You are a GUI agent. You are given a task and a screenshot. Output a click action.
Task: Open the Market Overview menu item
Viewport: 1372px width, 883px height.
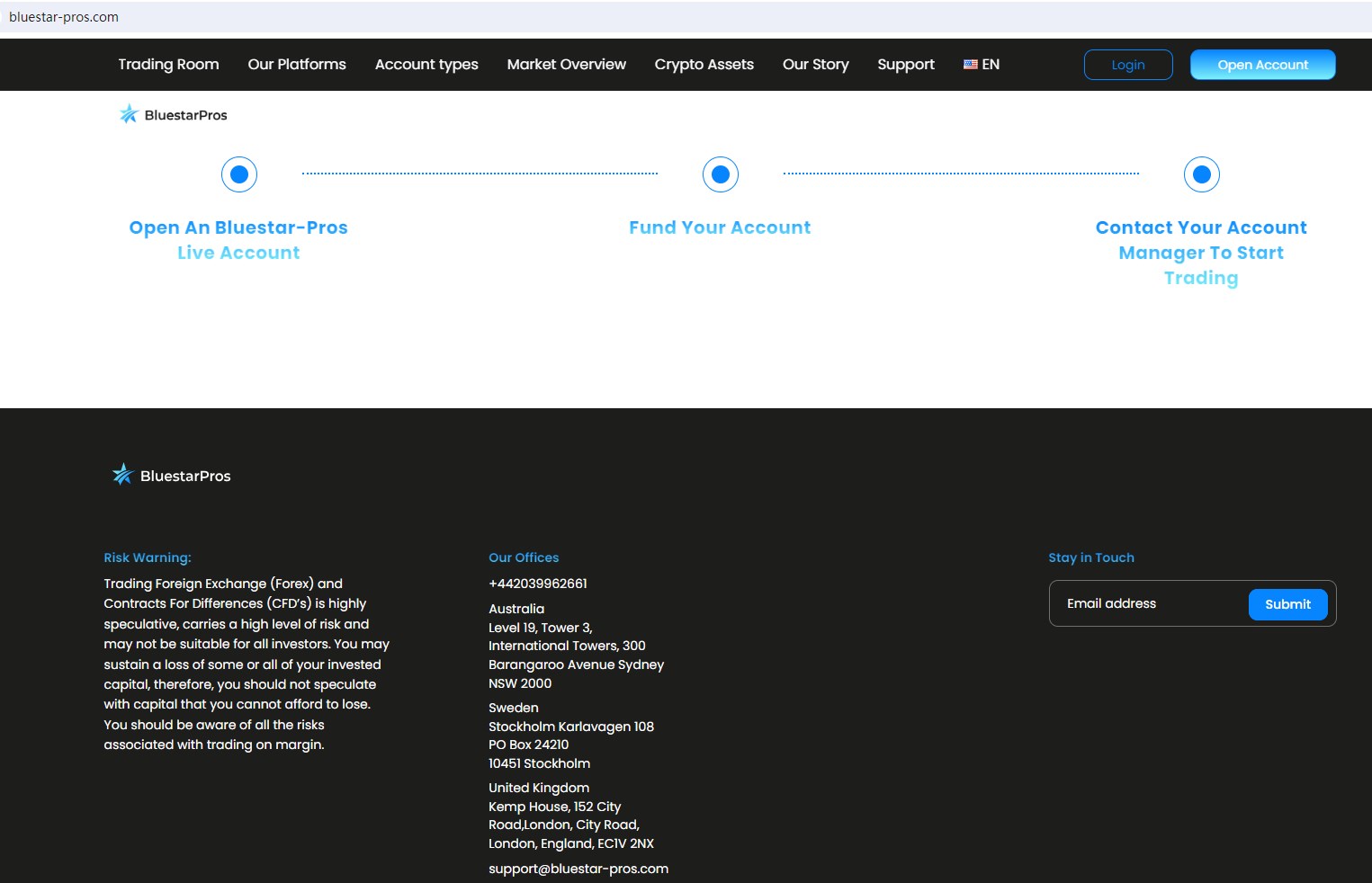567,65
